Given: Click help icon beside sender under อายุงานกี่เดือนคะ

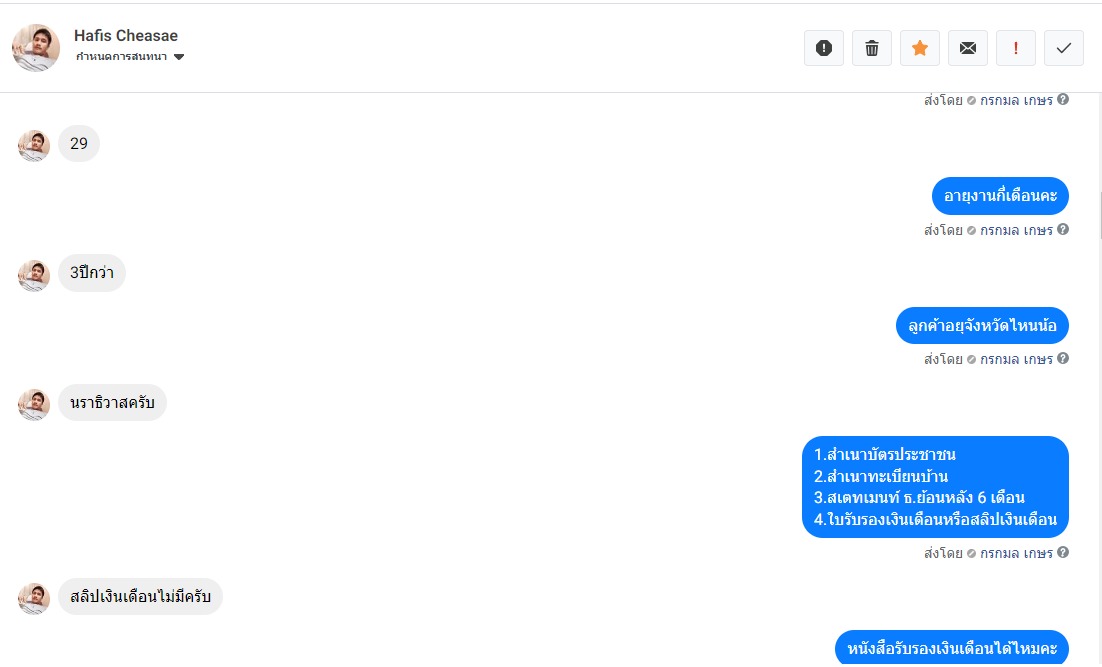Looking at the screenshot, I should tap(1063, 229).
